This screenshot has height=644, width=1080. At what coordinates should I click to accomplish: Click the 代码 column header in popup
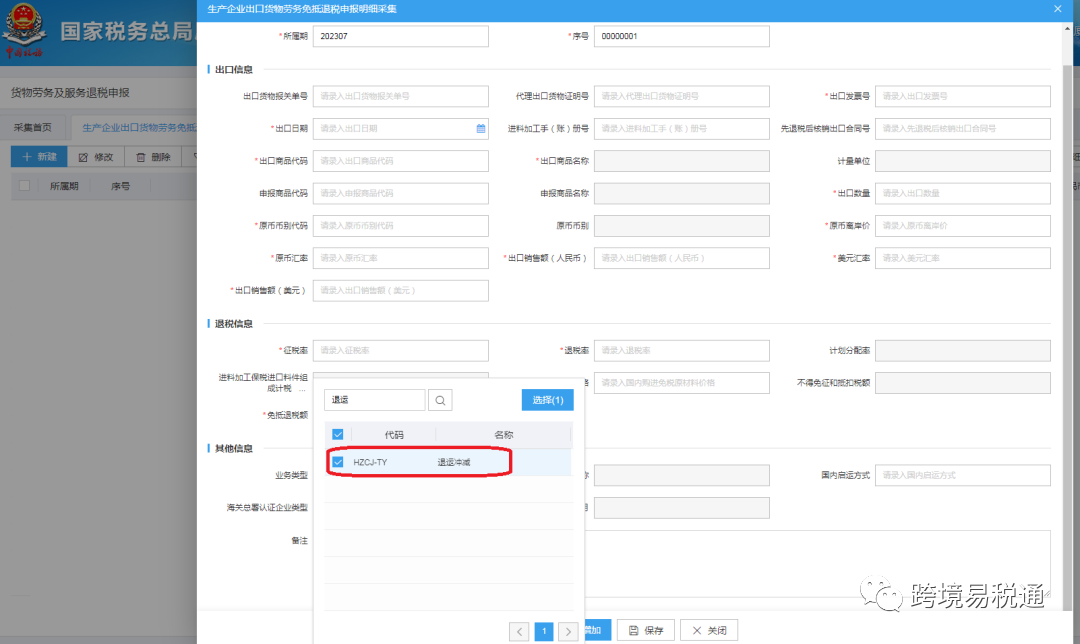[x=394, y=435]
